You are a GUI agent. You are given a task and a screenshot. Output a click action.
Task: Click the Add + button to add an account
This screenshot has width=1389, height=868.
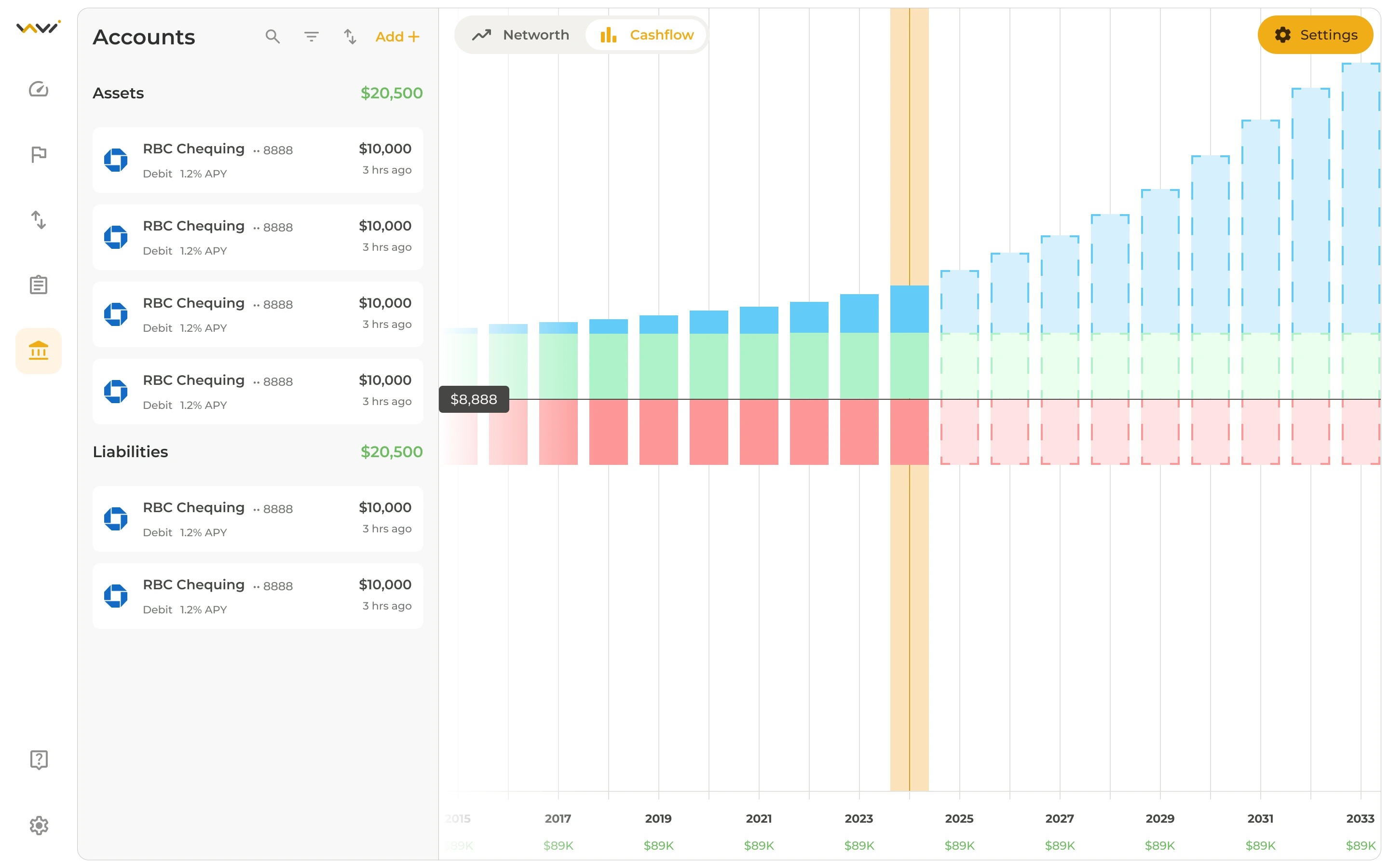398,36
